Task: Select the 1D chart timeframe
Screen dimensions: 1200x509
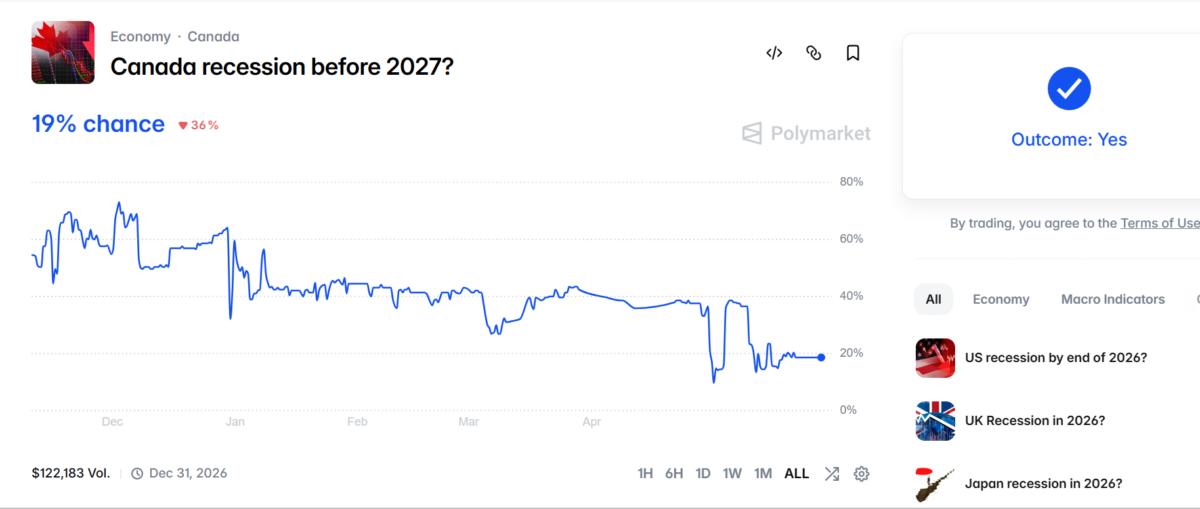Action: click(x=703, y=474)
